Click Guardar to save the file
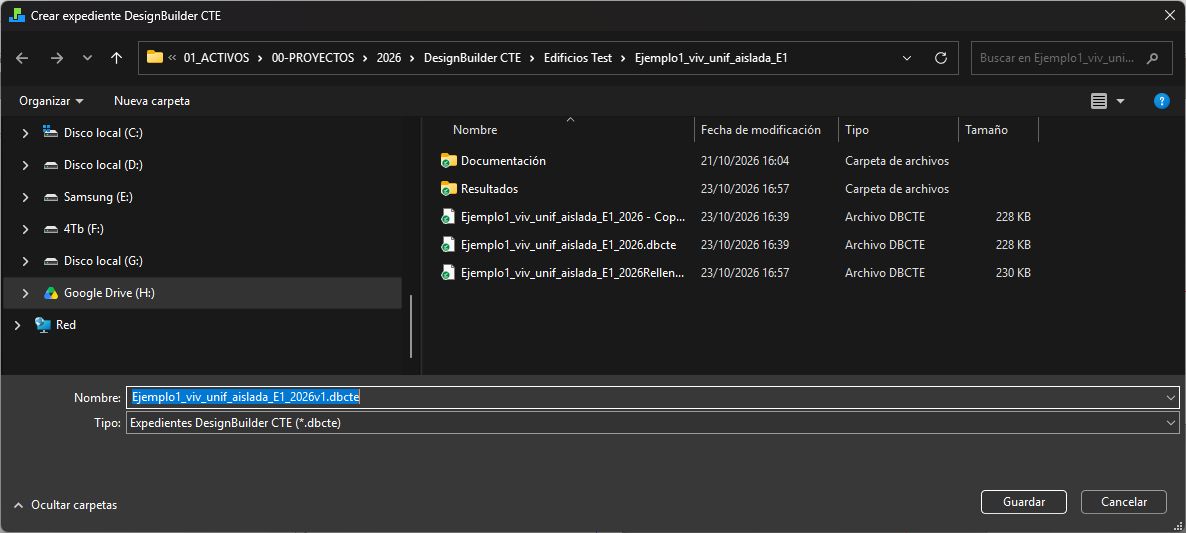Viewport: 1186px width, 533px height. click(1024, 502)
